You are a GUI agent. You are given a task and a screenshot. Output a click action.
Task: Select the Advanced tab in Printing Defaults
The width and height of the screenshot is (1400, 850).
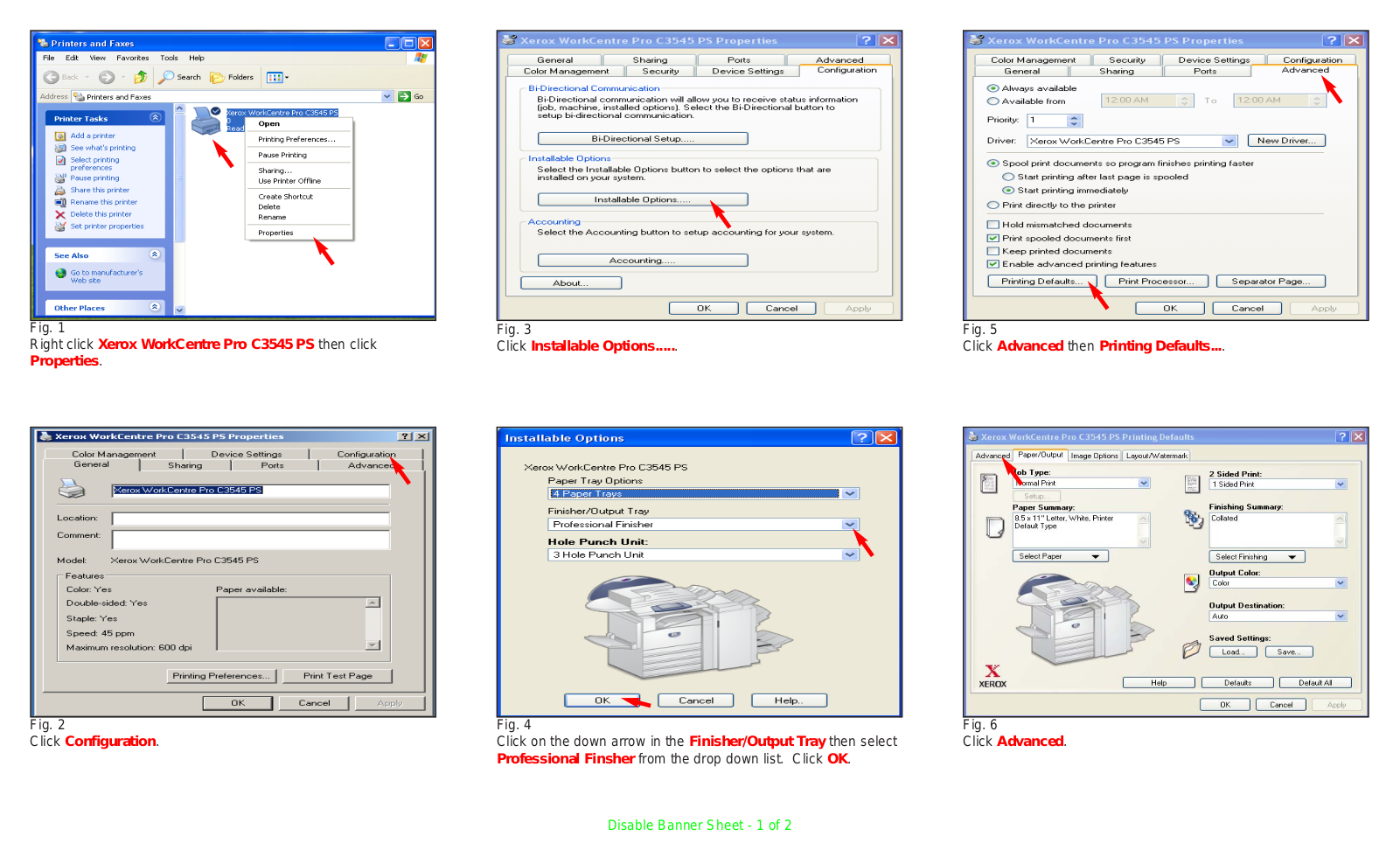click(x=993, y=456)
